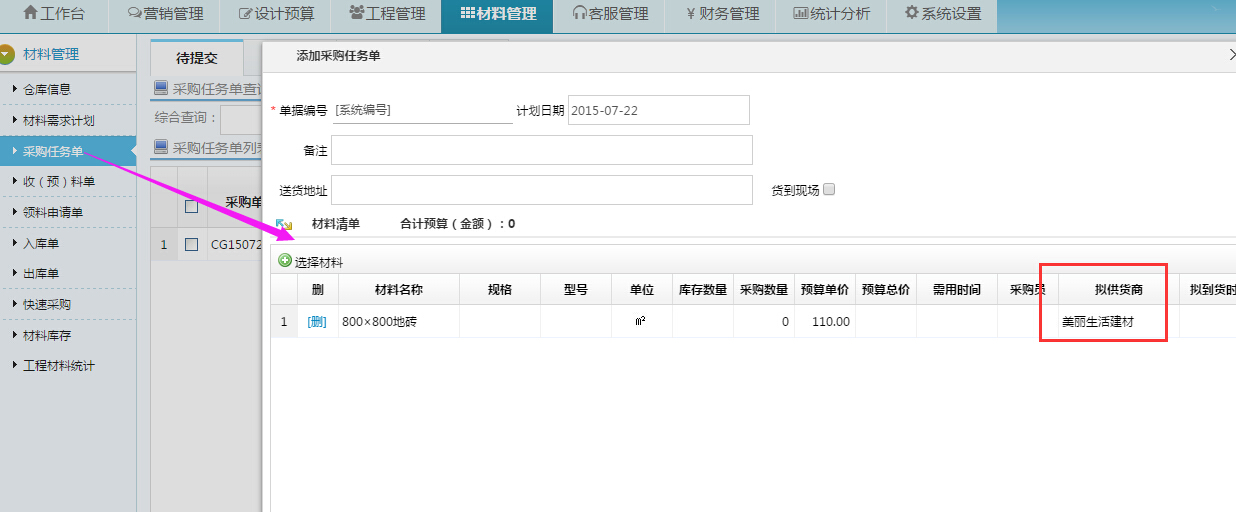Check the box for row CG1507 order
The image size is (1236, 512).
(x=192, y=244)
